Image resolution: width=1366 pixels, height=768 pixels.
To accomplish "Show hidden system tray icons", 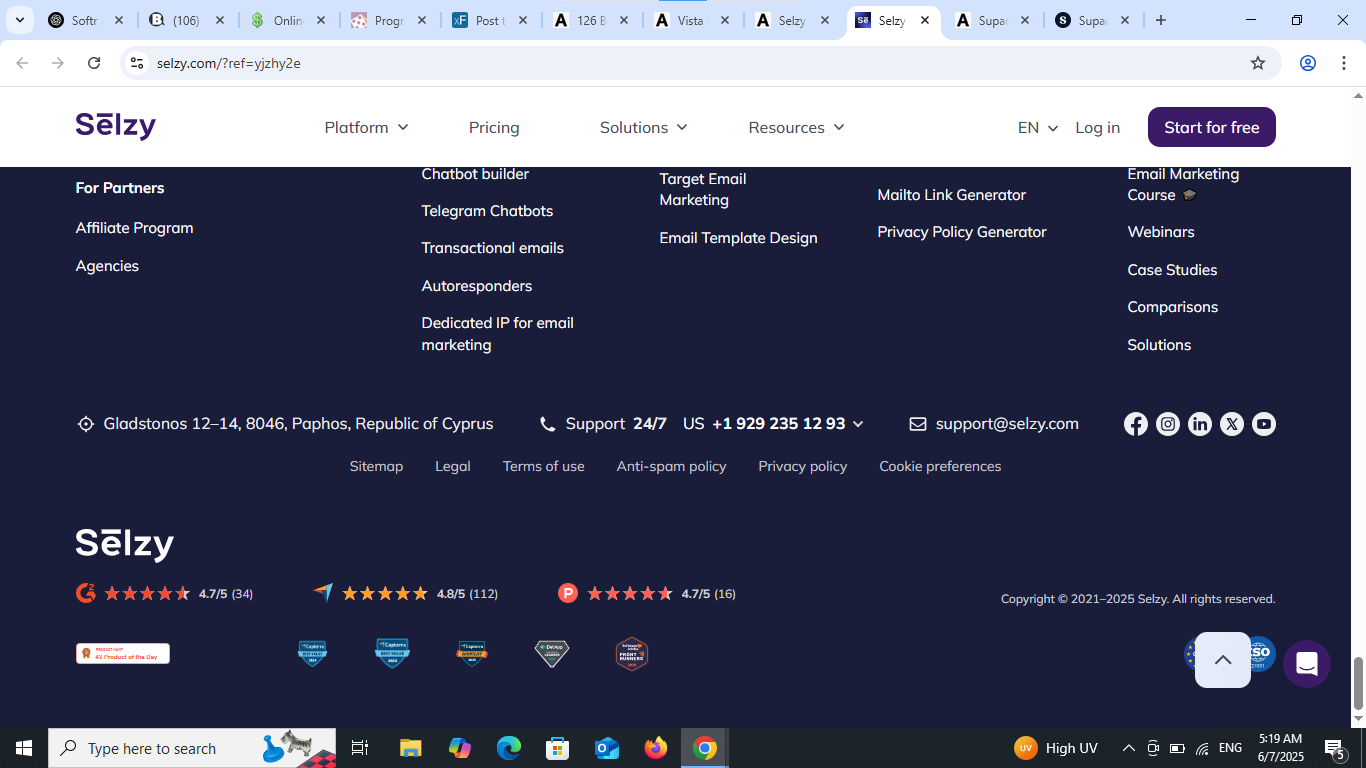I will click(1128, 748).
